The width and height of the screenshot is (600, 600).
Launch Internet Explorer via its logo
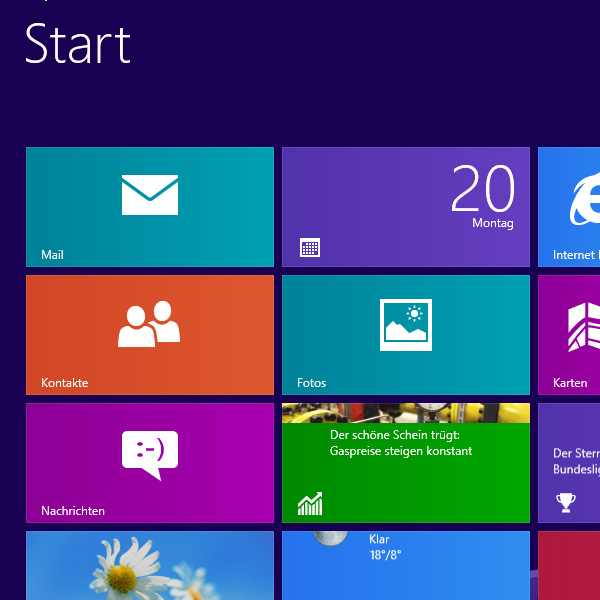(585, 201)
